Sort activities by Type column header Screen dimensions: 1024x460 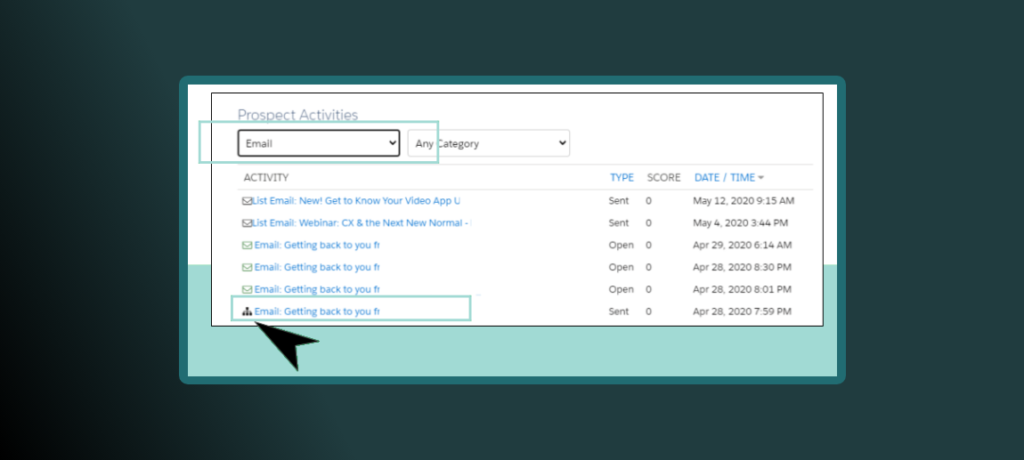[622, 177]
